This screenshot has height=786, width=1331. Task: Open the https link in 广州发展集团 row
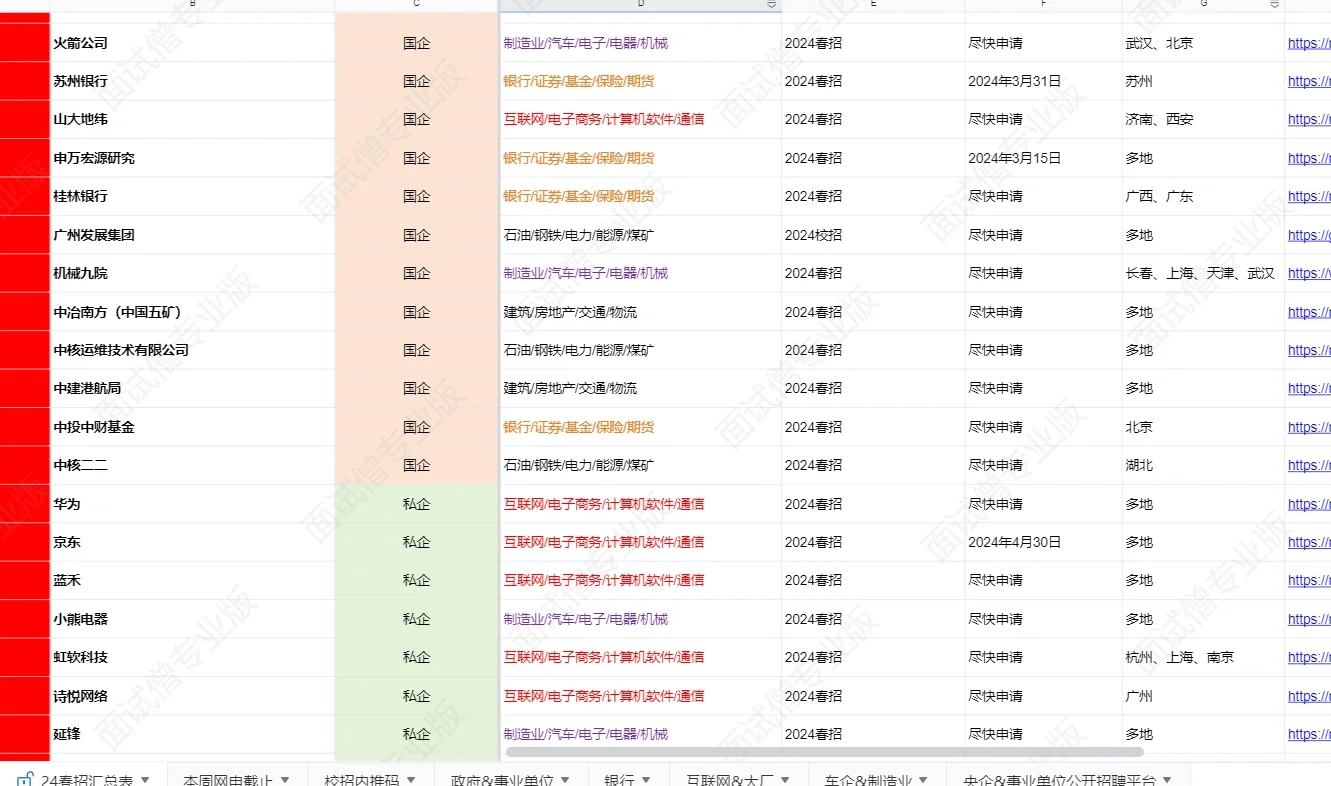click(x=1309, y=235)
